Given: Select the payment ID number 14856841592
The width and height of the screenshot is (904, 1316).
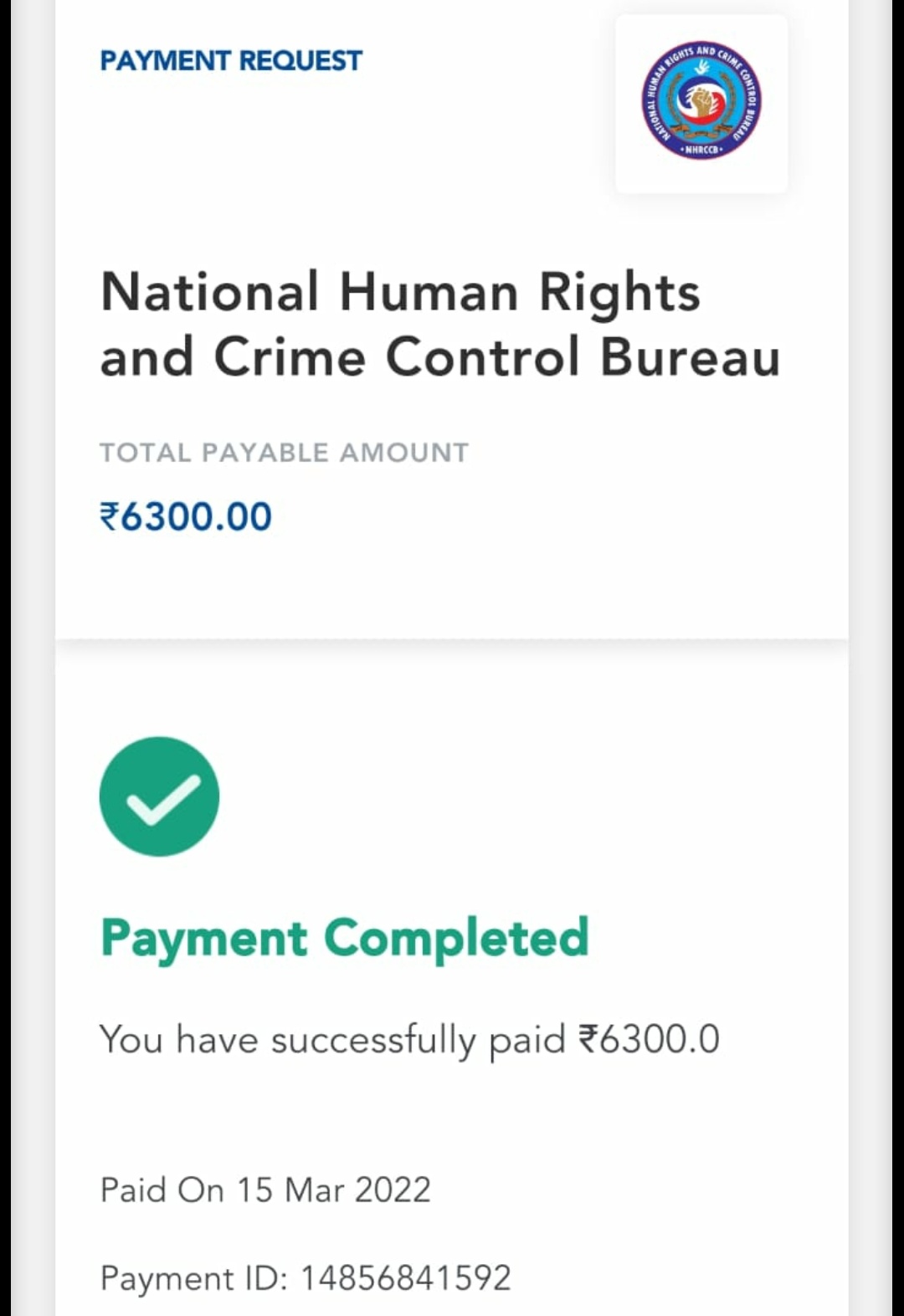Looking at the screenshot, I should coord(405,1278).
